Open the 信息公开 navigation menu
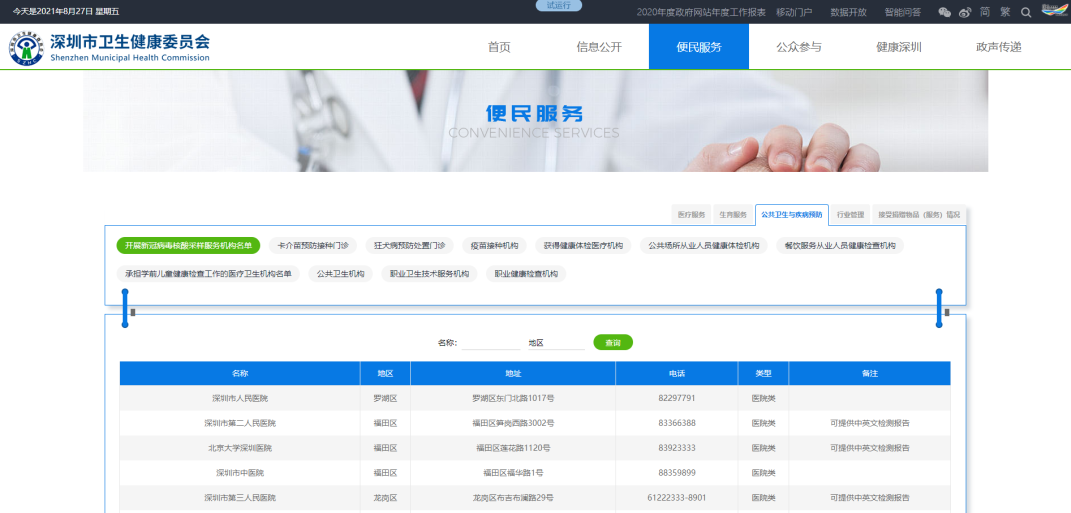 pos(599,47)
